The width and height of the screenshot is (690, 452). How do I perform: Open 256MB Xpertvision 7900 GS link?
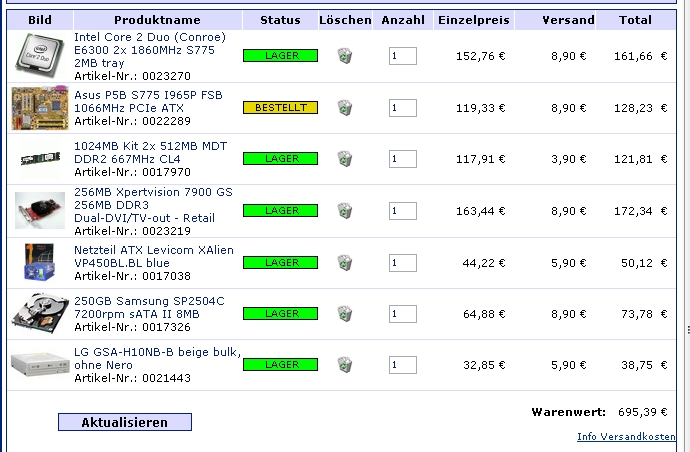point(153,205)
